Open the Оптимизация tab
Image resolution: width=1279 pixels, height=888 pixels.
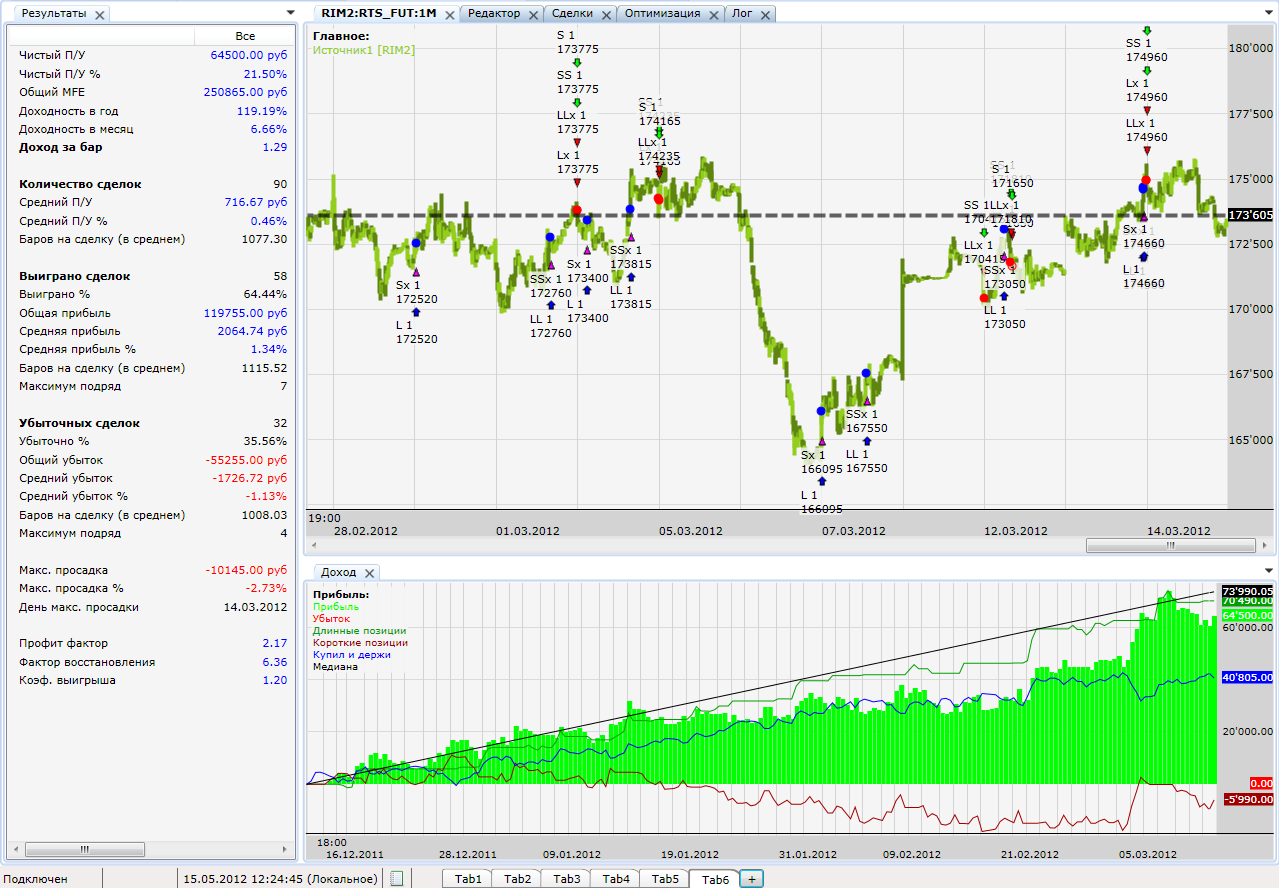[x=662, y=14]
